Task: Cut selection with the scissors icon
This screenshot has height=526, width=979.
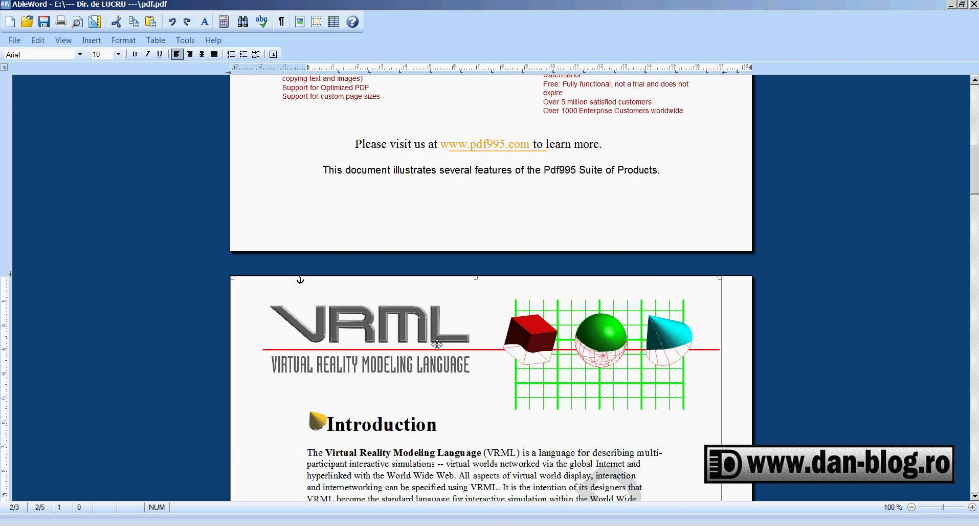Action: (x=117, y=21)
